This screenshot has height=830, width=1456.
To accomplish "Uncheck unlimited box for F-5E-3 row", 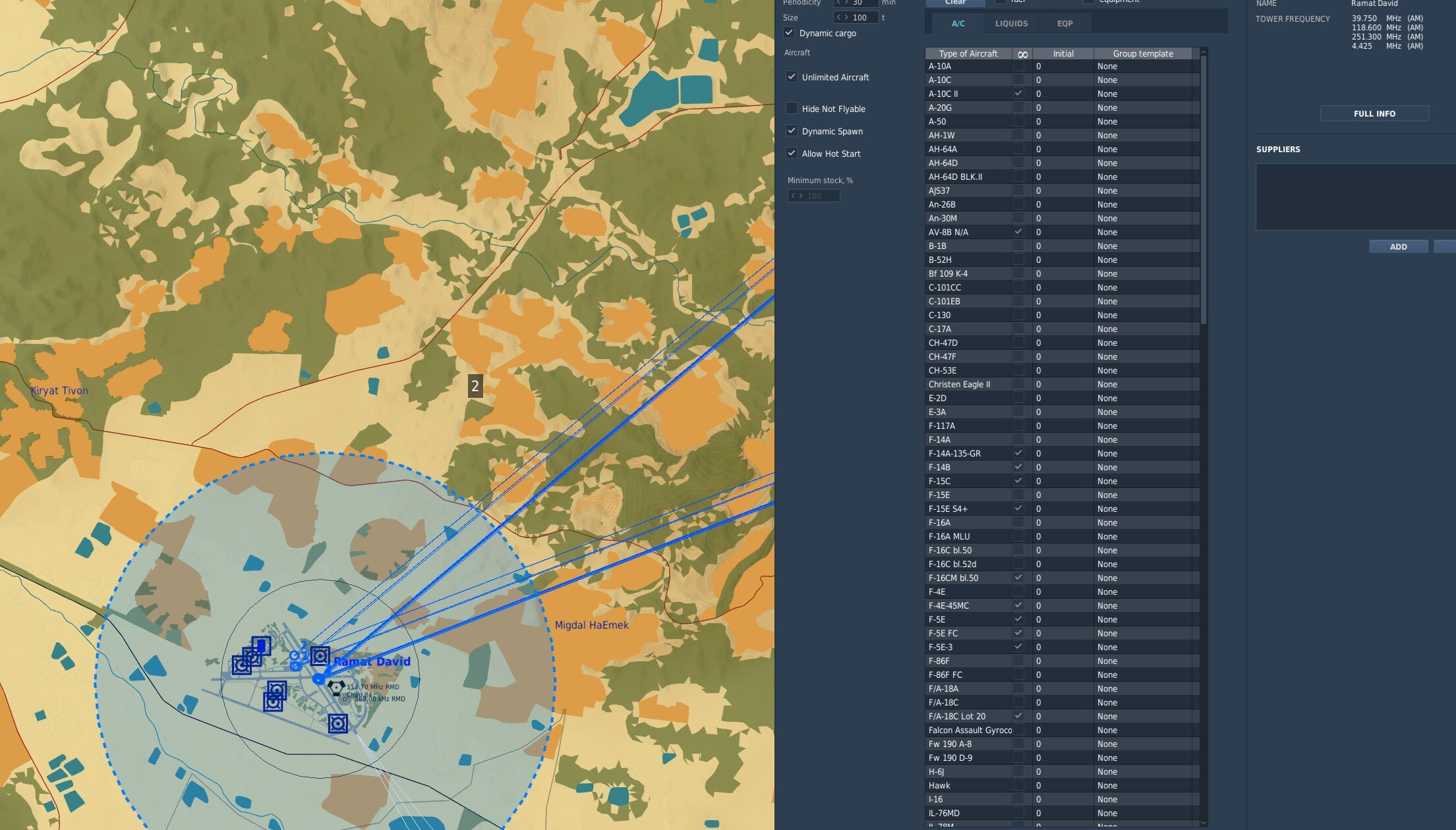I will (1019, 647).
